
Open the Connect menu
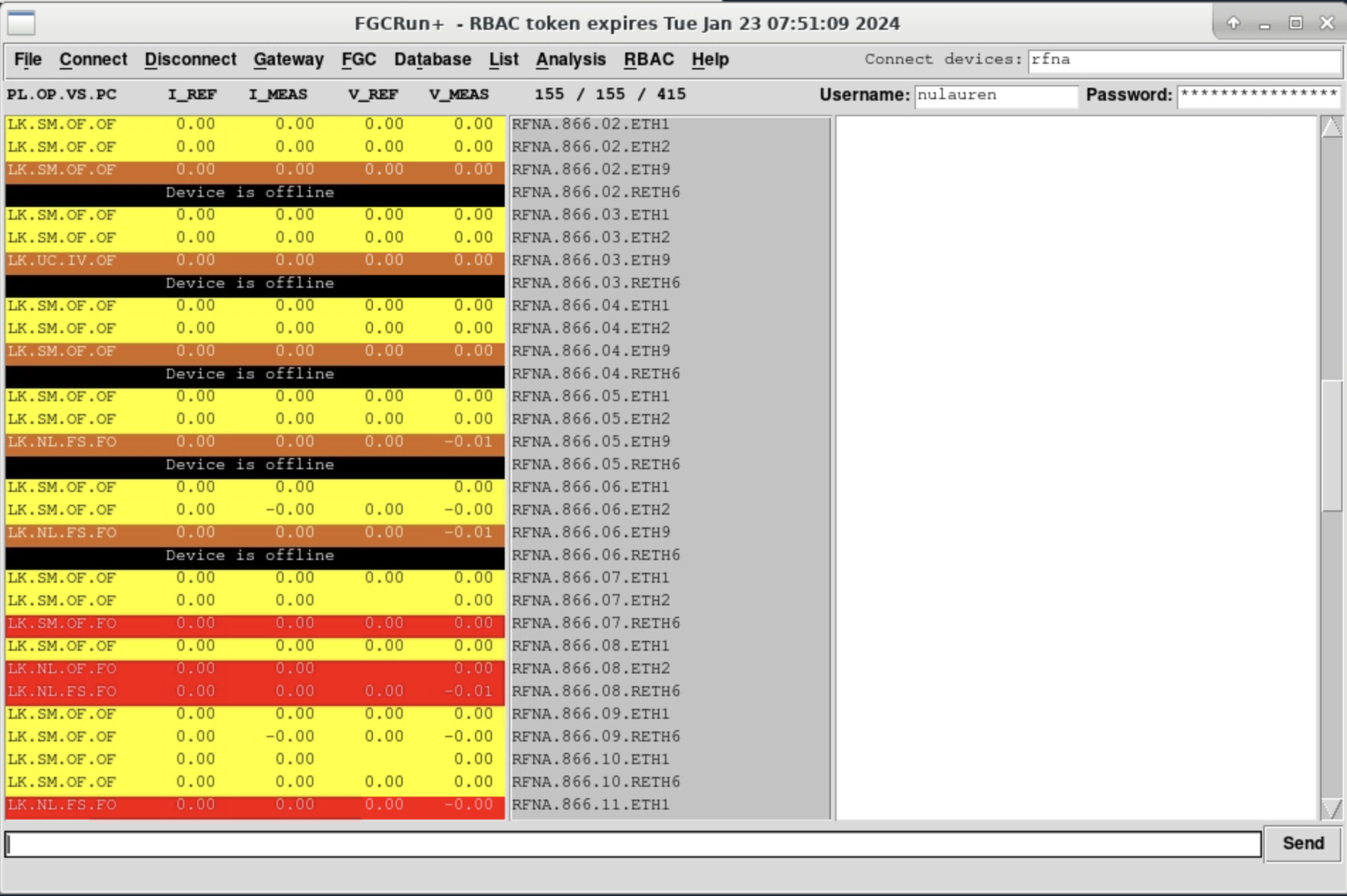[93, 60]
